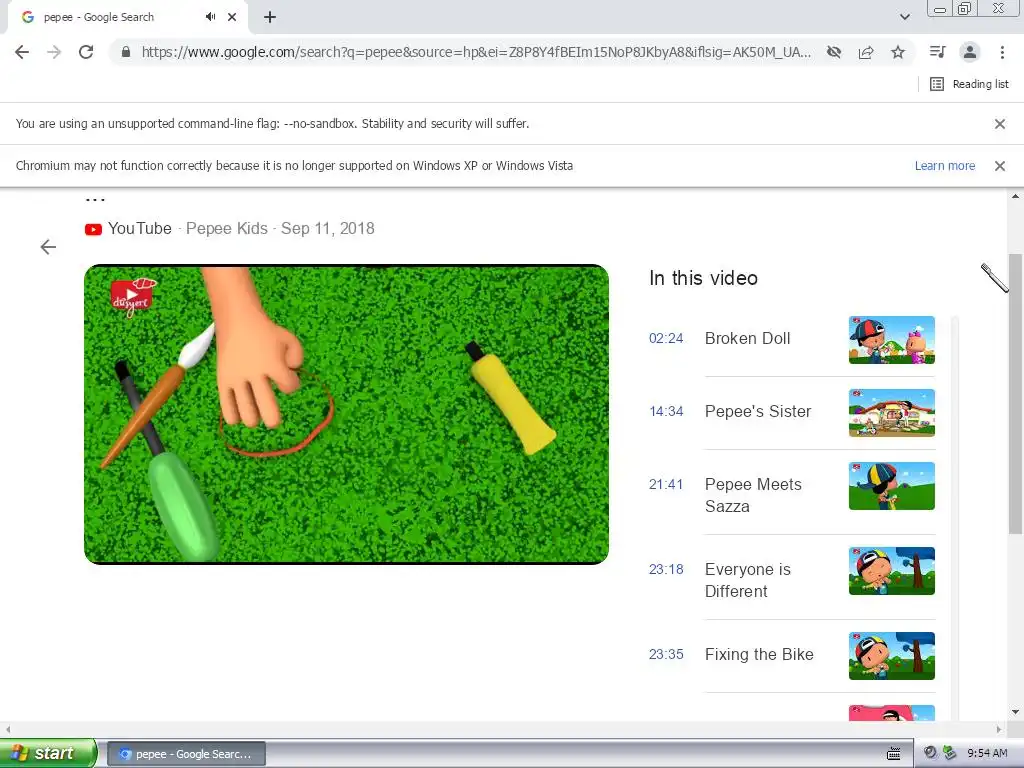Viewport: 1024px width, 768px height.
Task: Click the address bar URL
Action: point(476,52)
